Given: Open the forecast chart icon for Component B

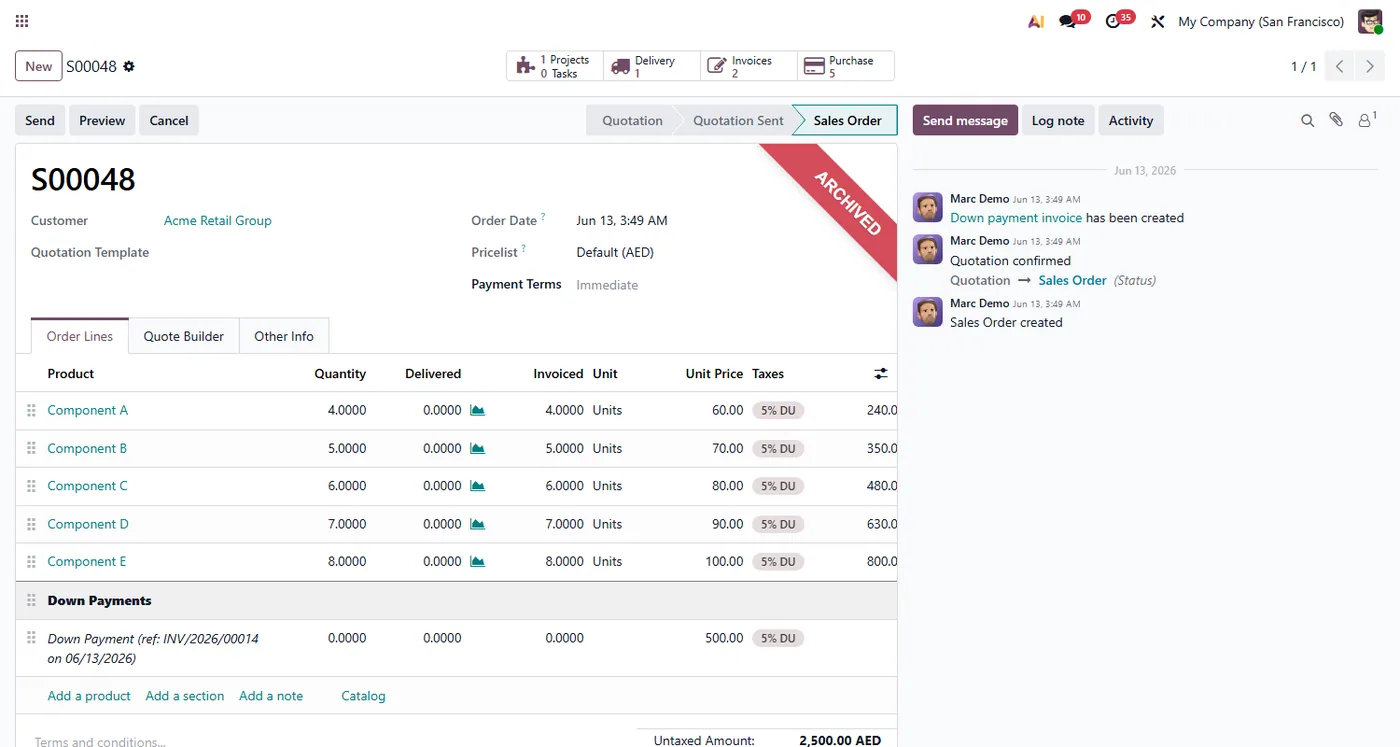Looking at the screenshot, I should point(478,449).
